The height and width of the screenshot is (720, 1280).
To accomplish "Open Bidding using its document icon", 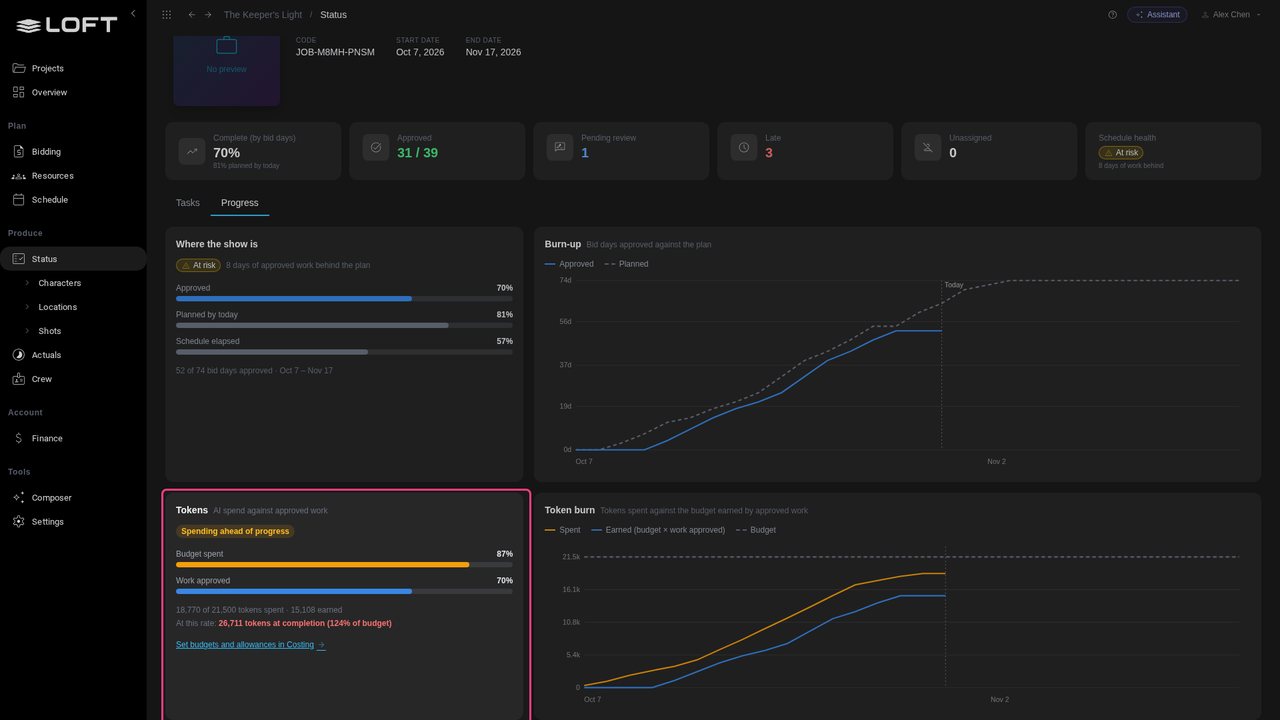I will [19, 152].
